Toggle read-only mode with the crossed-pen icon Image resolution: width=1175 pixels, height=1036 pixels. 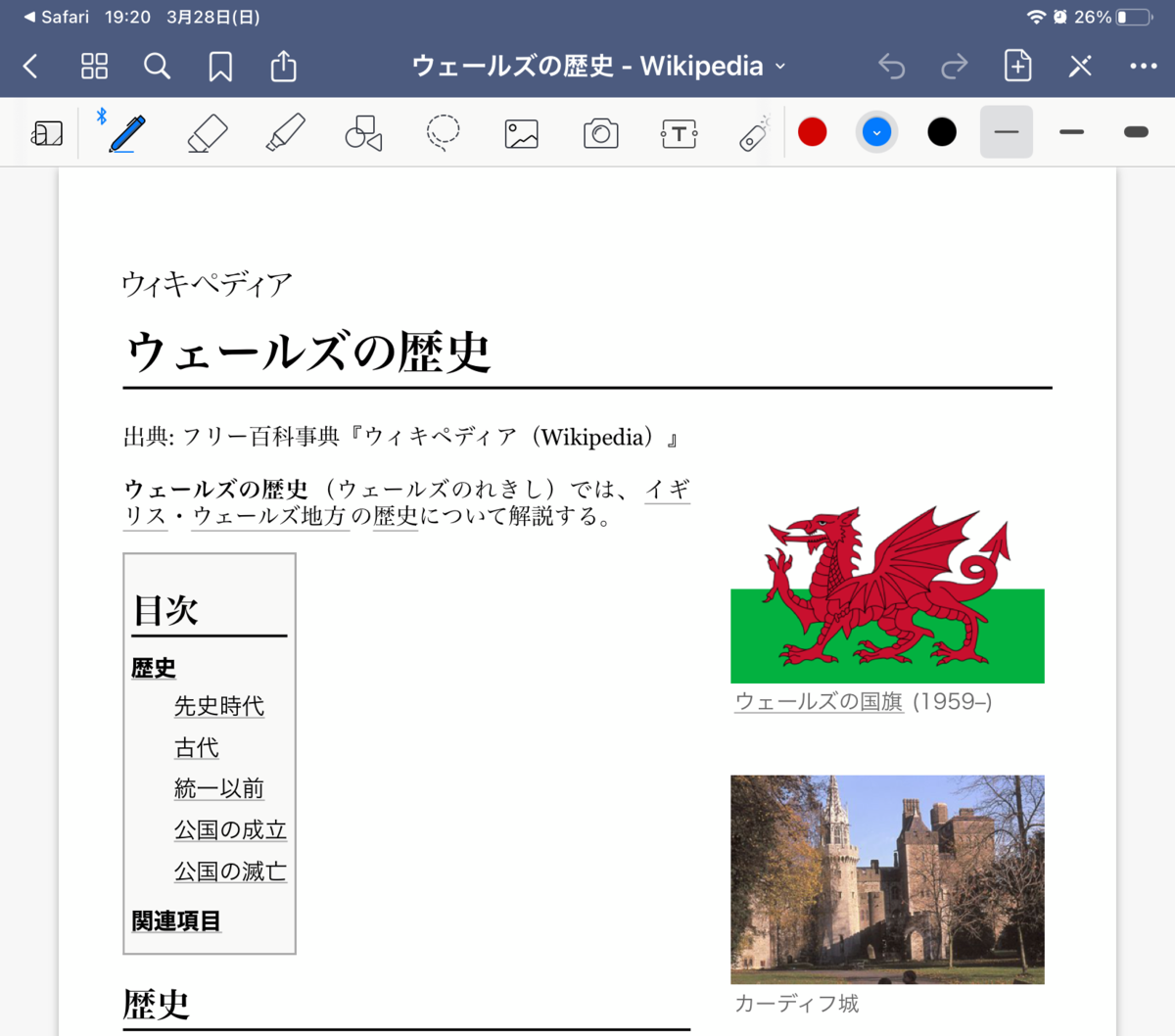click(1080, 67)
